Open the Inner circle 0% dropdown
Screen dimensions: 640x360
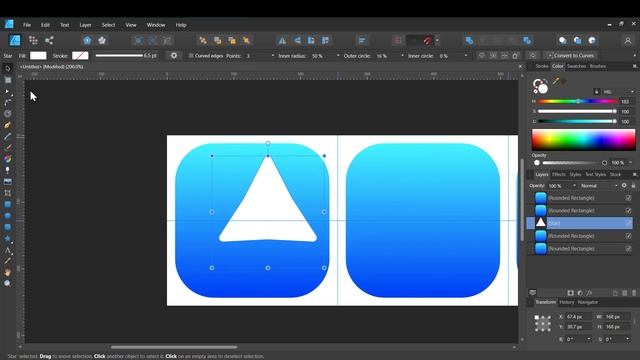point(466,56)
